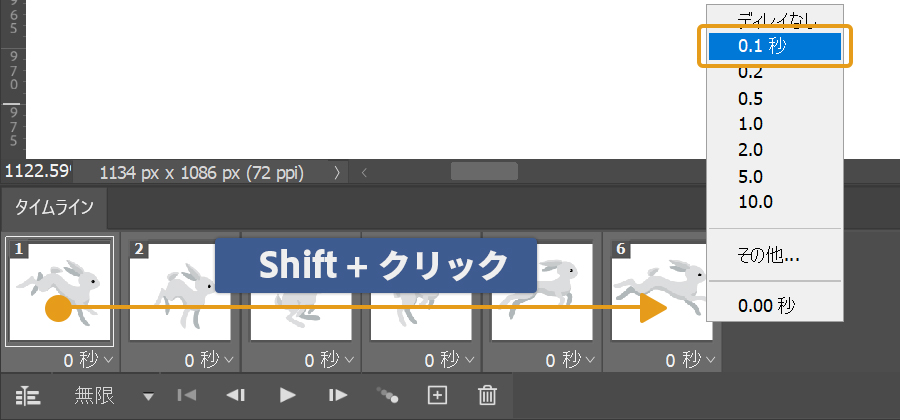The width and height of the screenshot is (900, 420).
Task: Duplicate the selected frame
Action: (437, 395)
